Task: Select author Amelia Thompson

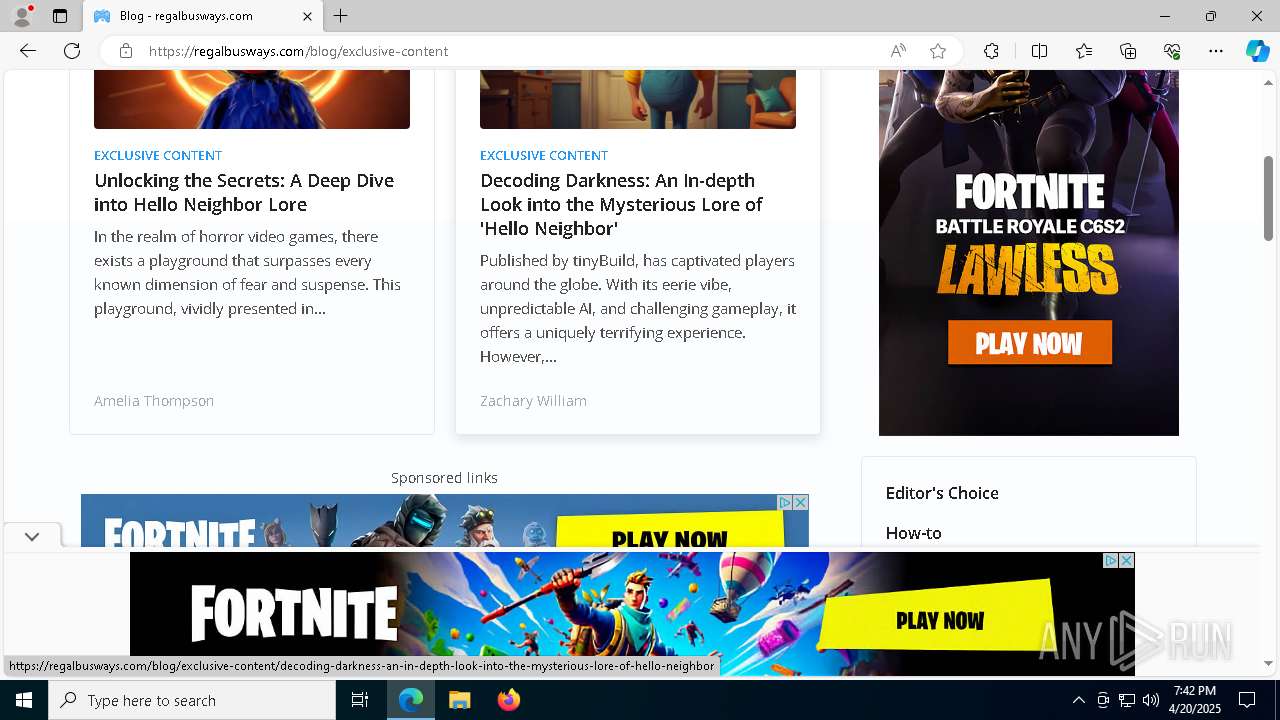Action: pyautogui.click(x=154, y=401)
